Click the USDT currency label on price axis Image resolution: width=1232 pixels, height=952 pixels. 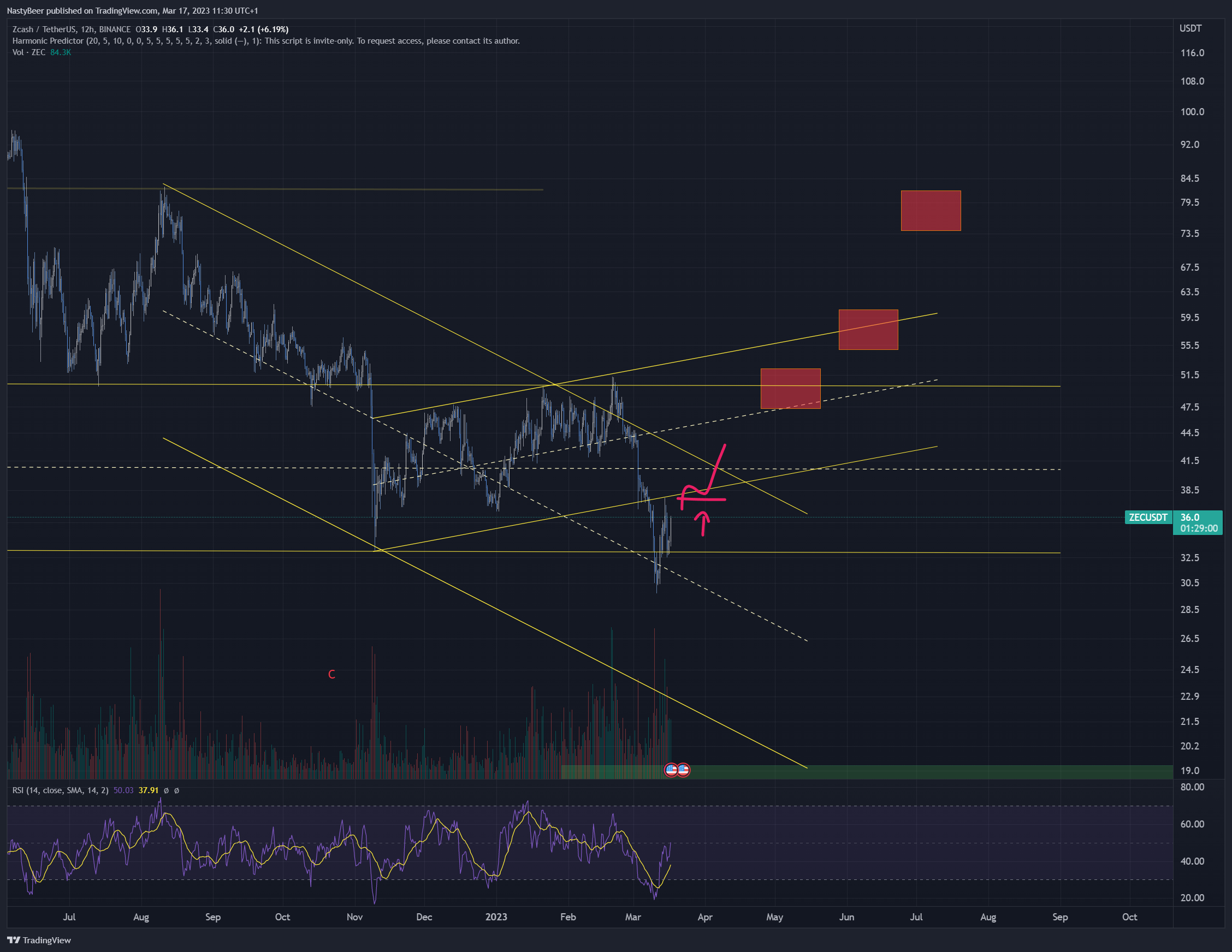1190,28
